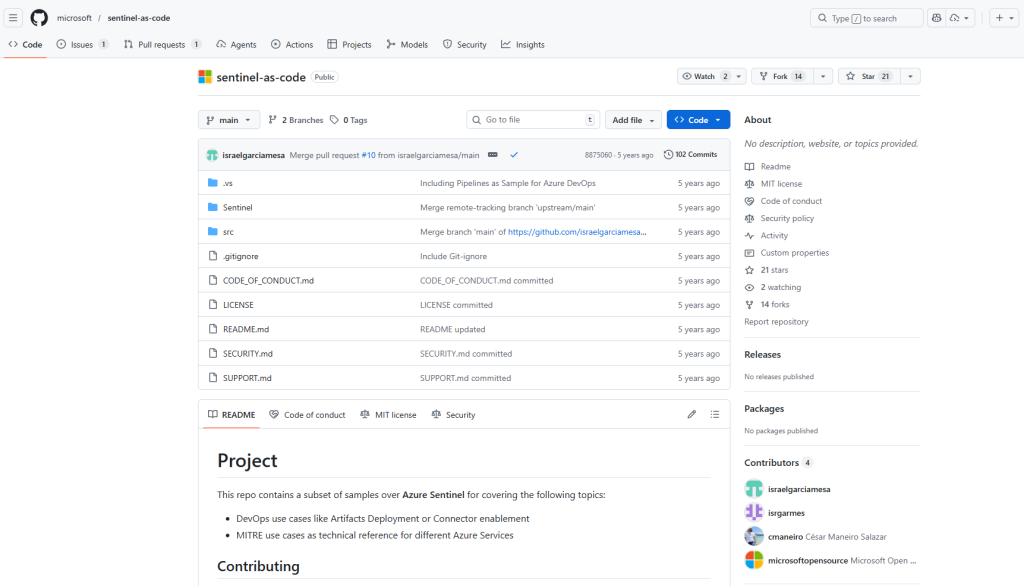Click the commit status checkmark icon
This screenshot has width=1024, height=586.
tap(514, 155)
